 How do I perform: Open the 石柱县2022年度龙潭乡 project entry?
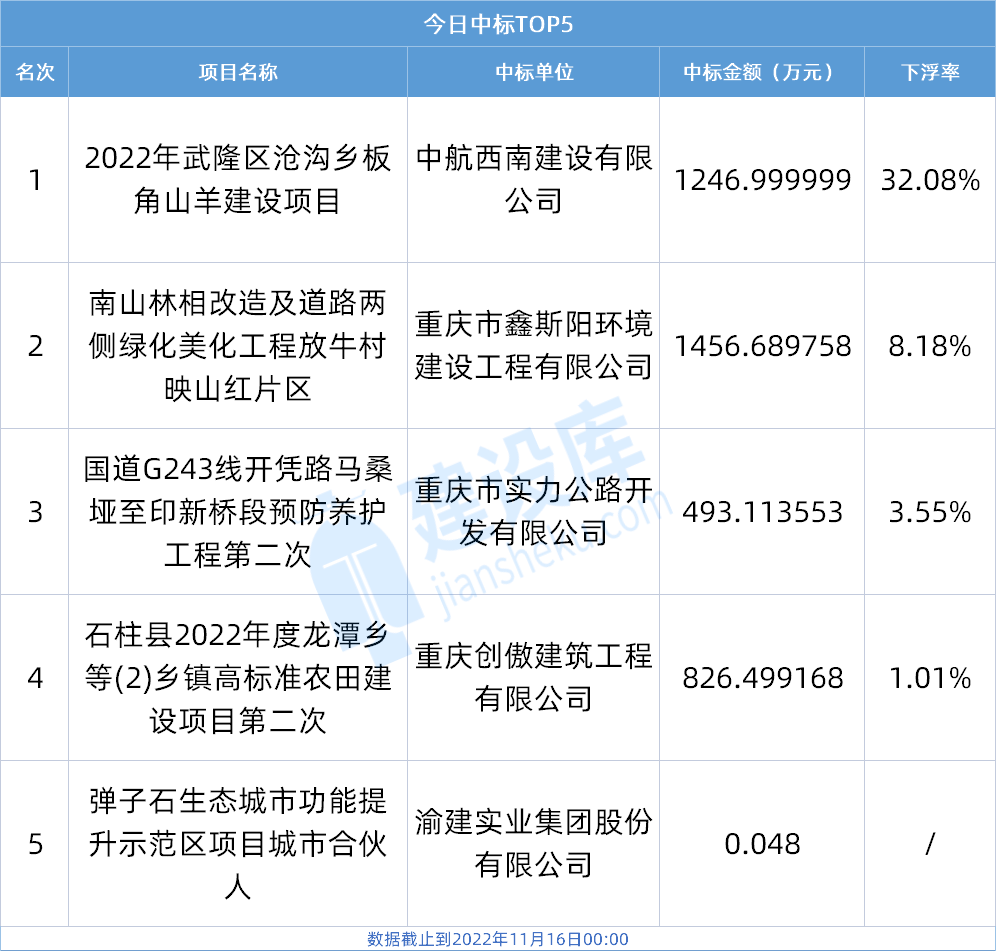(x=238, y=678)
